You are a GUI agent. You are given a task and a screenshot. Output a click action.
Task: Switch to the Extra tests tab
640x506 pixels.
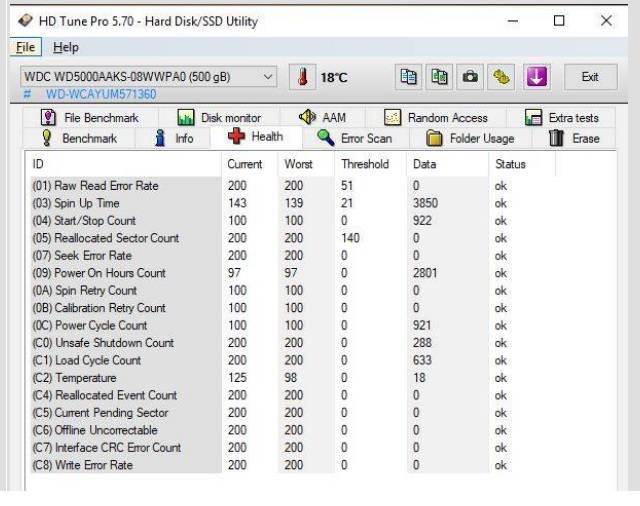pos(561,118)
